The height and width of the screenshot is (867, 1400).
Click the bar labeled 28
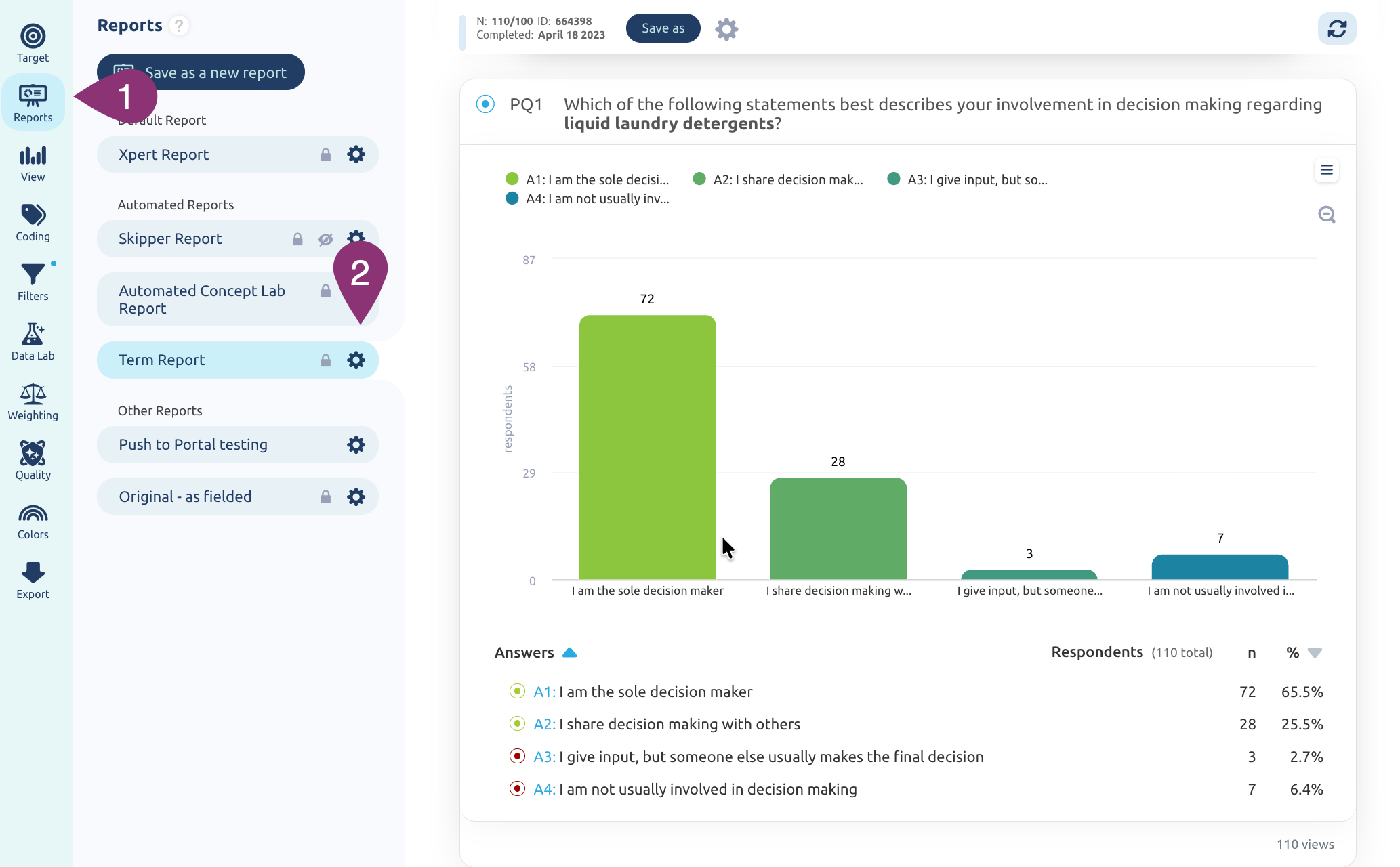[838, 528]
